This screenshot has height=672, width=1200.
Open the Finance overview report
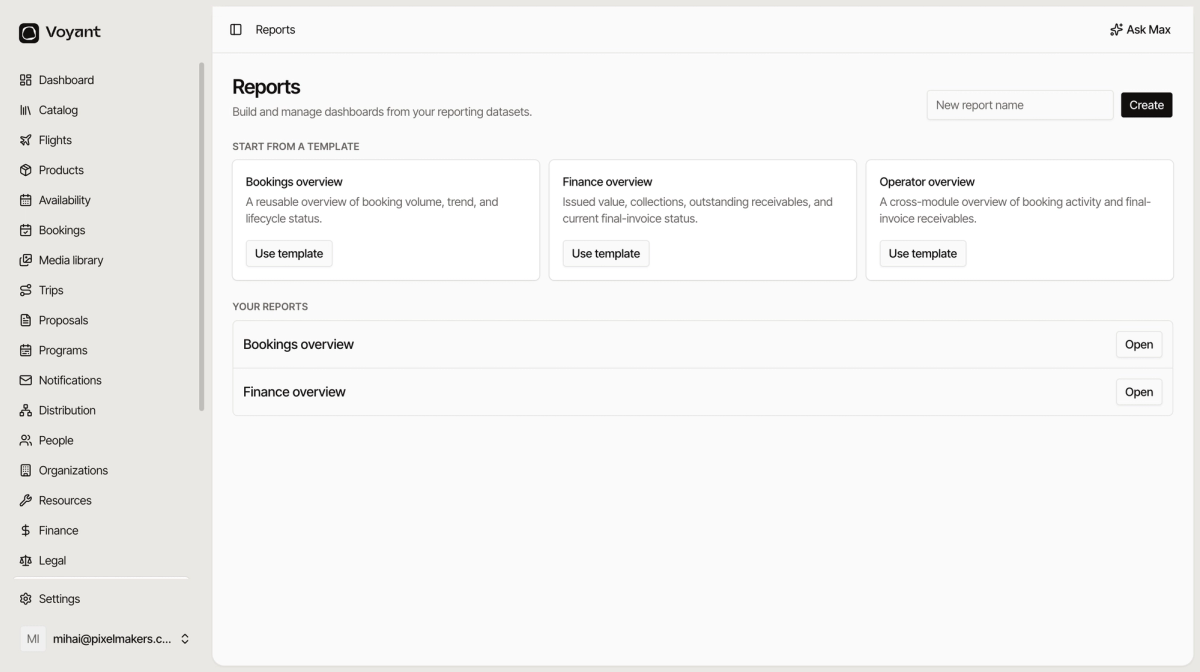point(1139,392)
